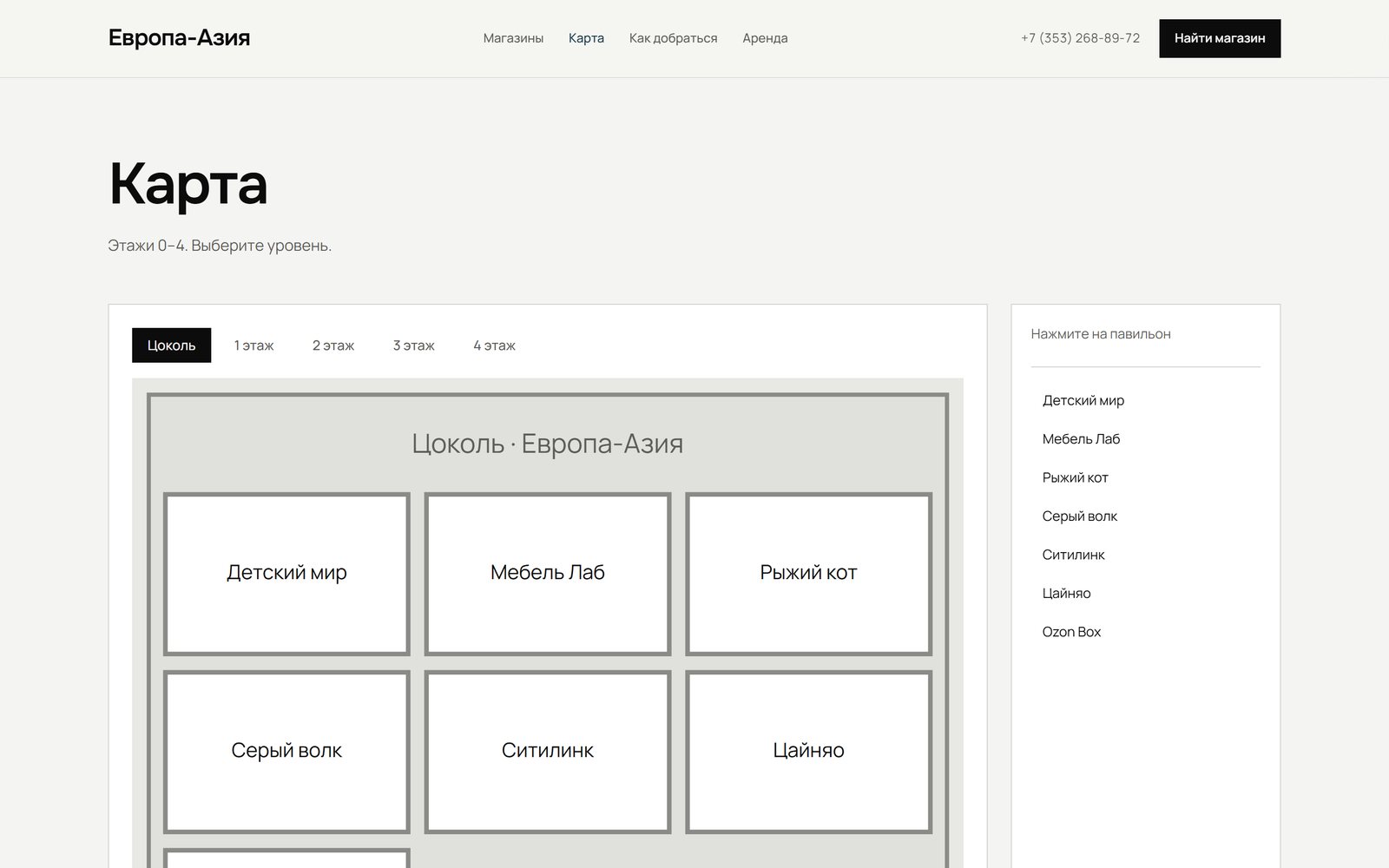Switch to the 4 этаж tab
The width and height of the screenshot is (1389, 868).
[494, 345]
